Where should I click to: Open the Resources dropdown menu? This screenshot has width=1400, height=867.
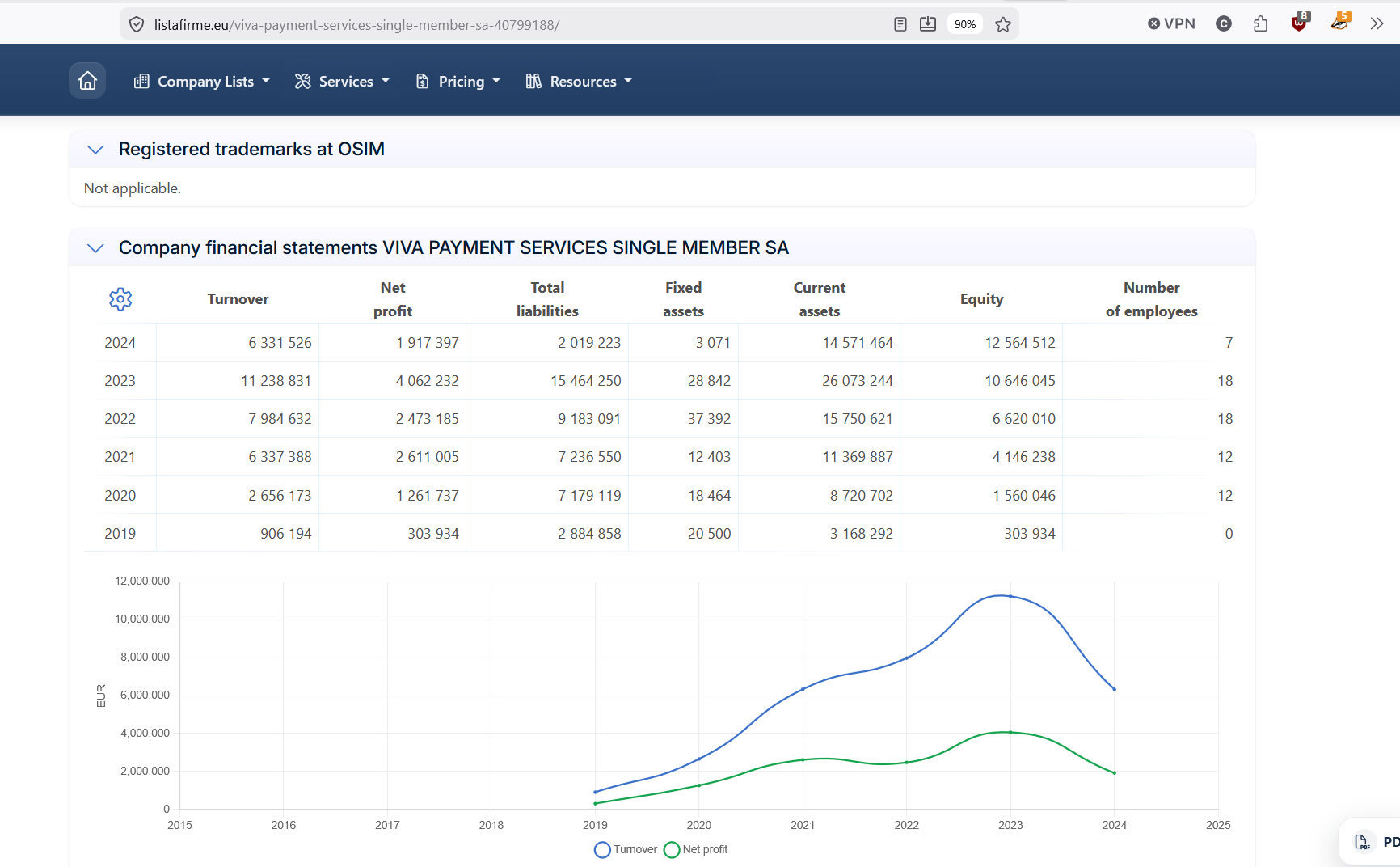click(579, 82)
